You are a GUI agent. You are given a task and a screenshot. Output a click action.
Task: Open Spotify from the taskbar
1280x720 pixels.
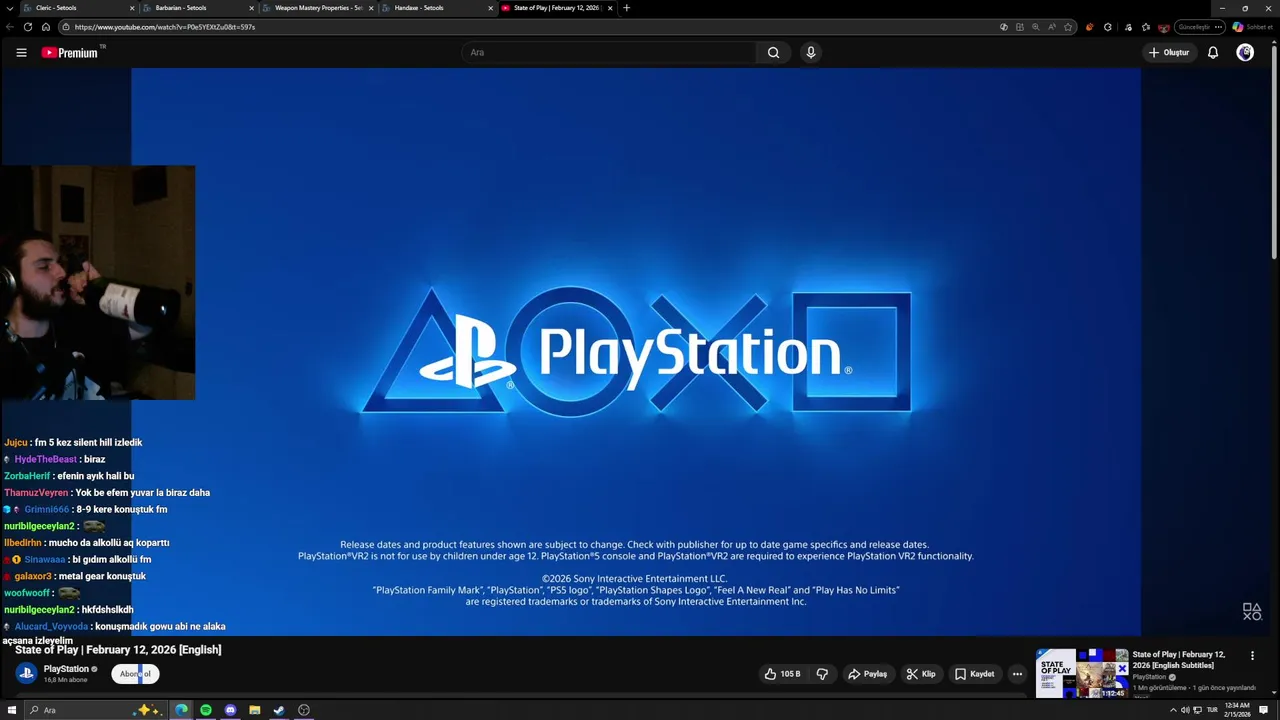pos(206,710)
